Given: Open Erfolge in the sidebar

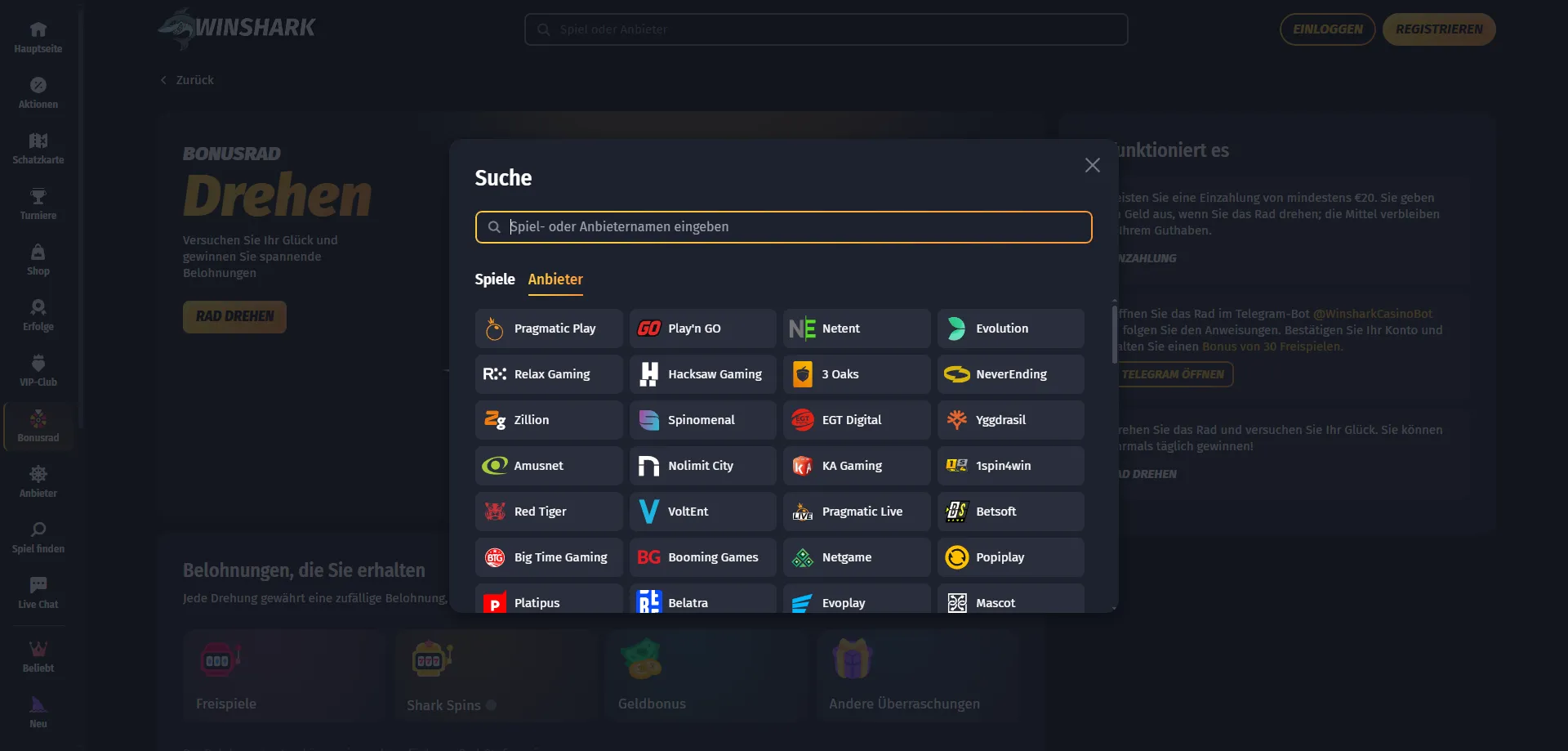Looking at the screenshot, I should pyautogui.click(x=38, y=315).
